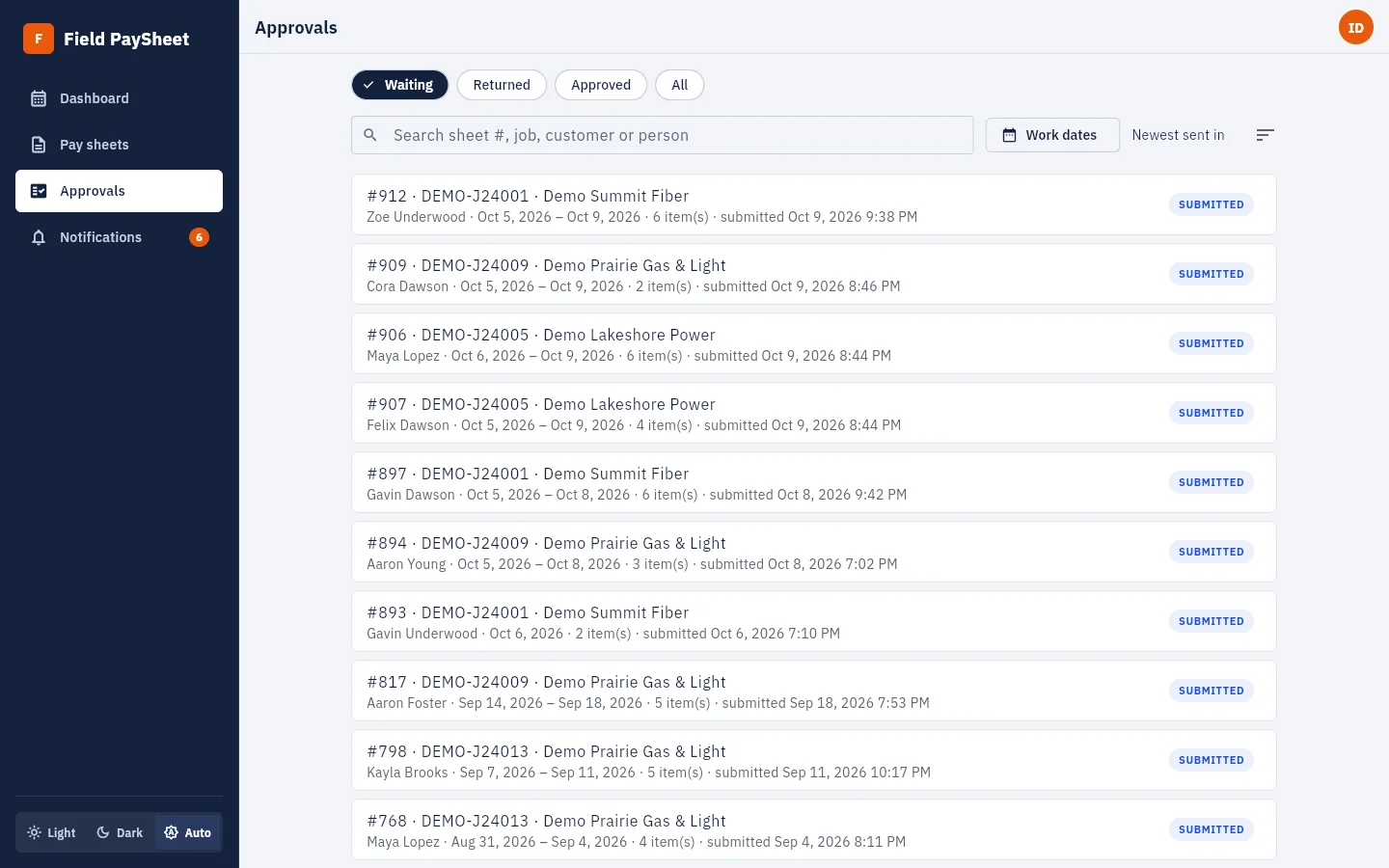Click the calendar icon in Work dates
Screen dimensions: 1389x868
1009,135
